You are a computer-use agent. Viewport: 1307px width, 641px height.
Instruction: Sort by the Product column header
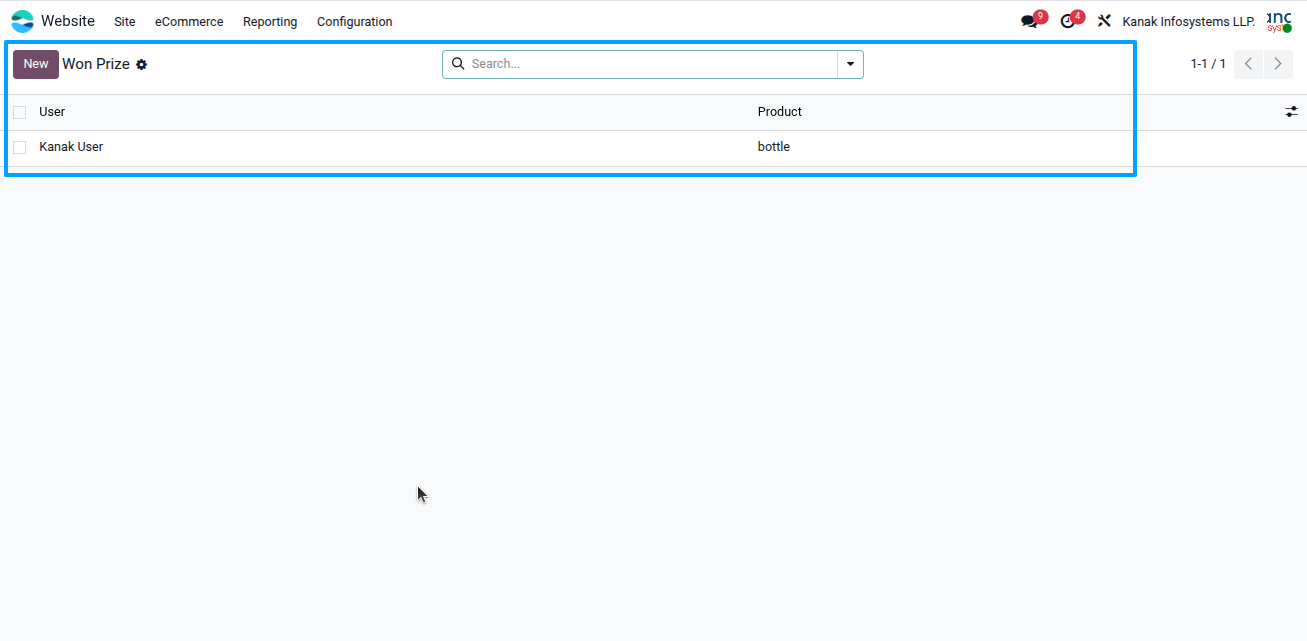click(x=780, y=112)
